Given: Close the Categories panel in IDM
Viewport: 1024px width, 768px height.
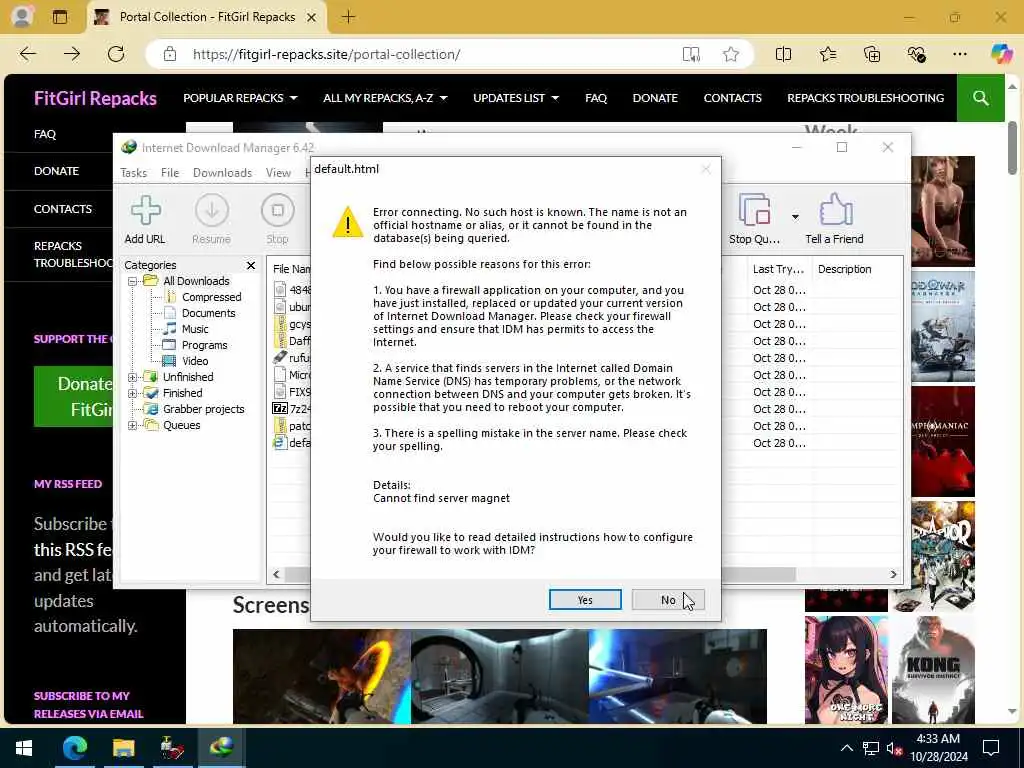Looking at the screenshot, I should pos(251,265).
